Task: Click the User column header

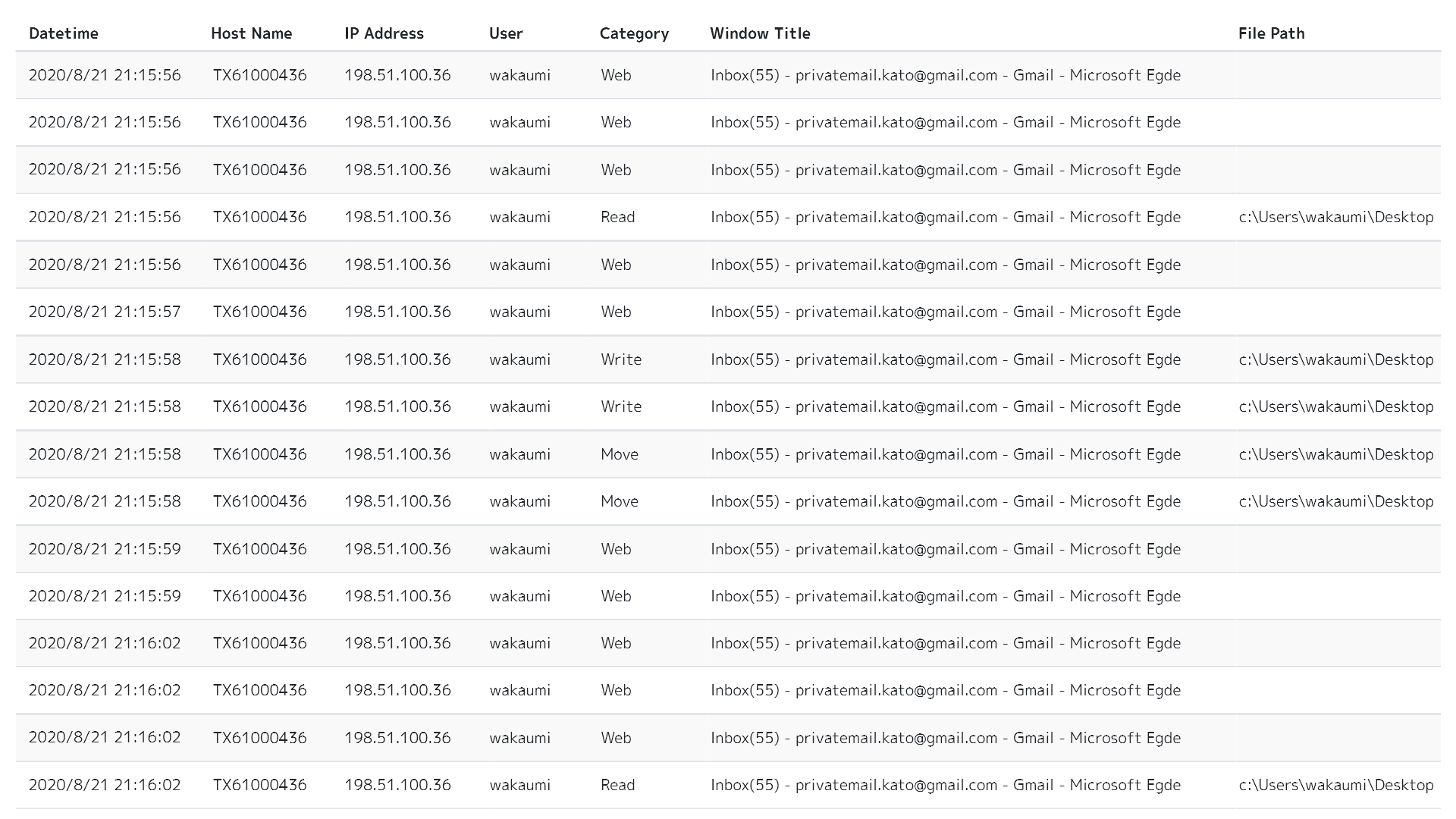Action: point(506,33)
